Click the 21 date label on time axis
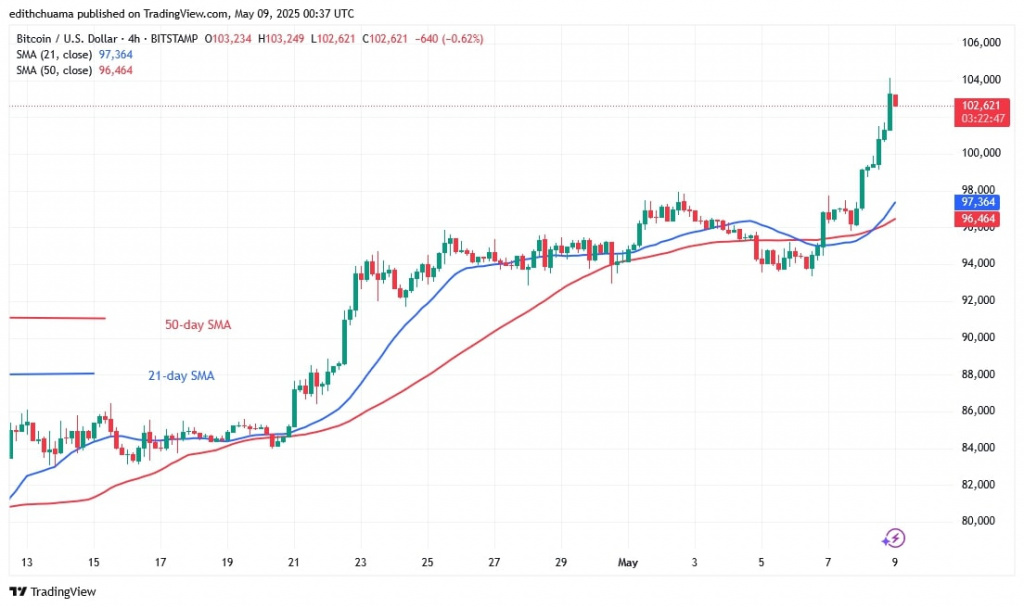Viewport: 1024px width, 608px height. pos(293,562)
